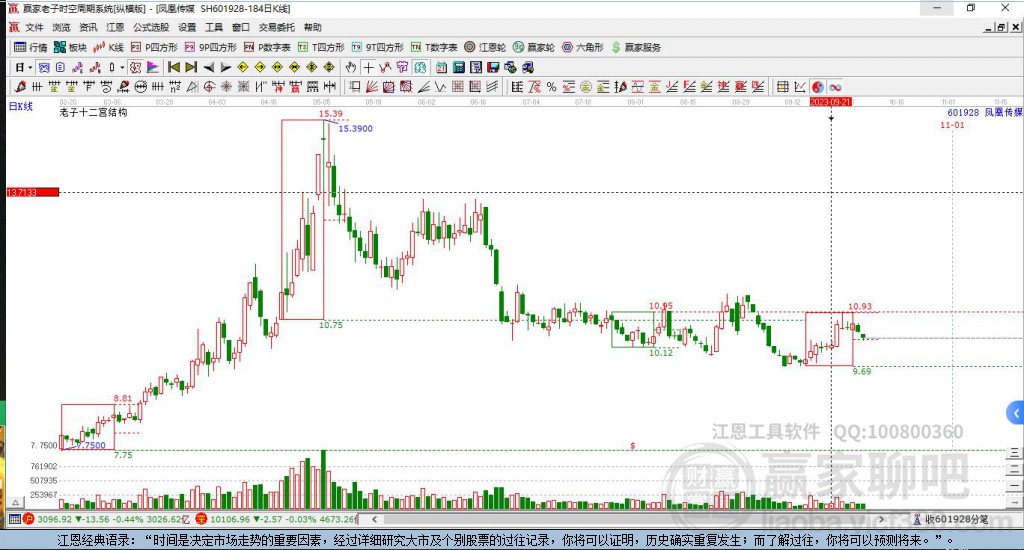Screen dimensions: 1024x550
Task: Open the calculator icon
Action: (458, 67)
